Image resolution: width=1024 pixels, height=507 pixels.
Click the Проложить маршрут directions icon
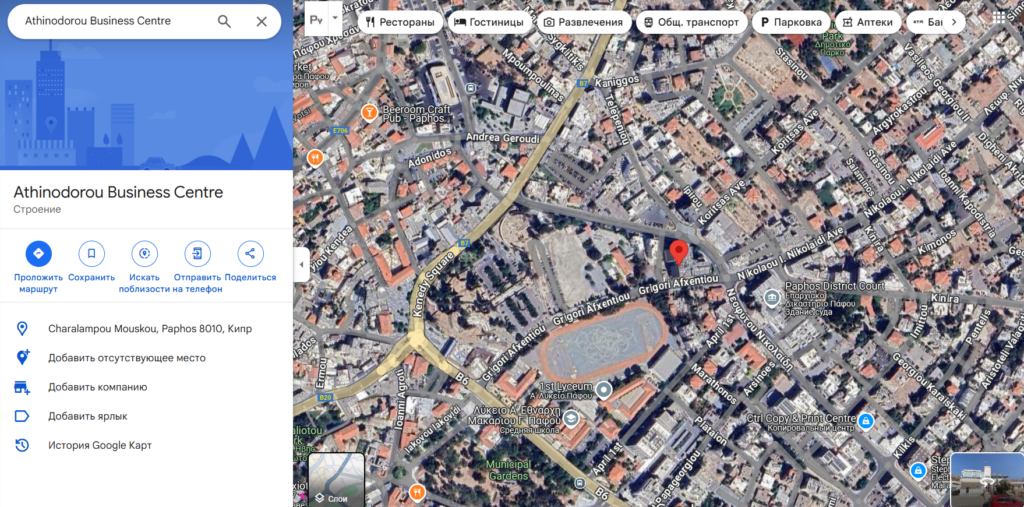pyautogui.click(x=38, y=253)
